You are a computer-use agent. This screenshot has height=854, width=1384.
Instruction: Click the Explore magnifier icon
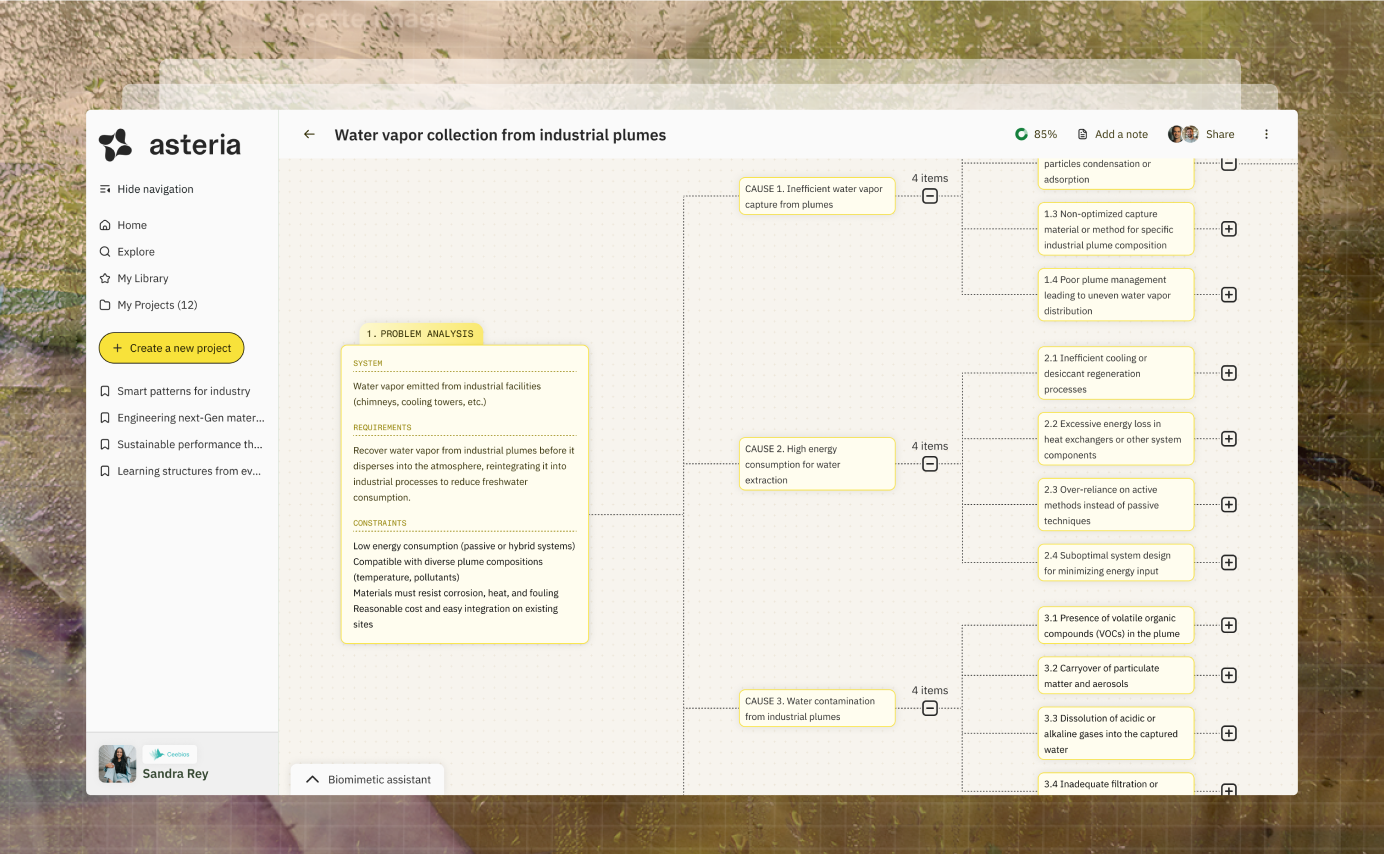105,252
